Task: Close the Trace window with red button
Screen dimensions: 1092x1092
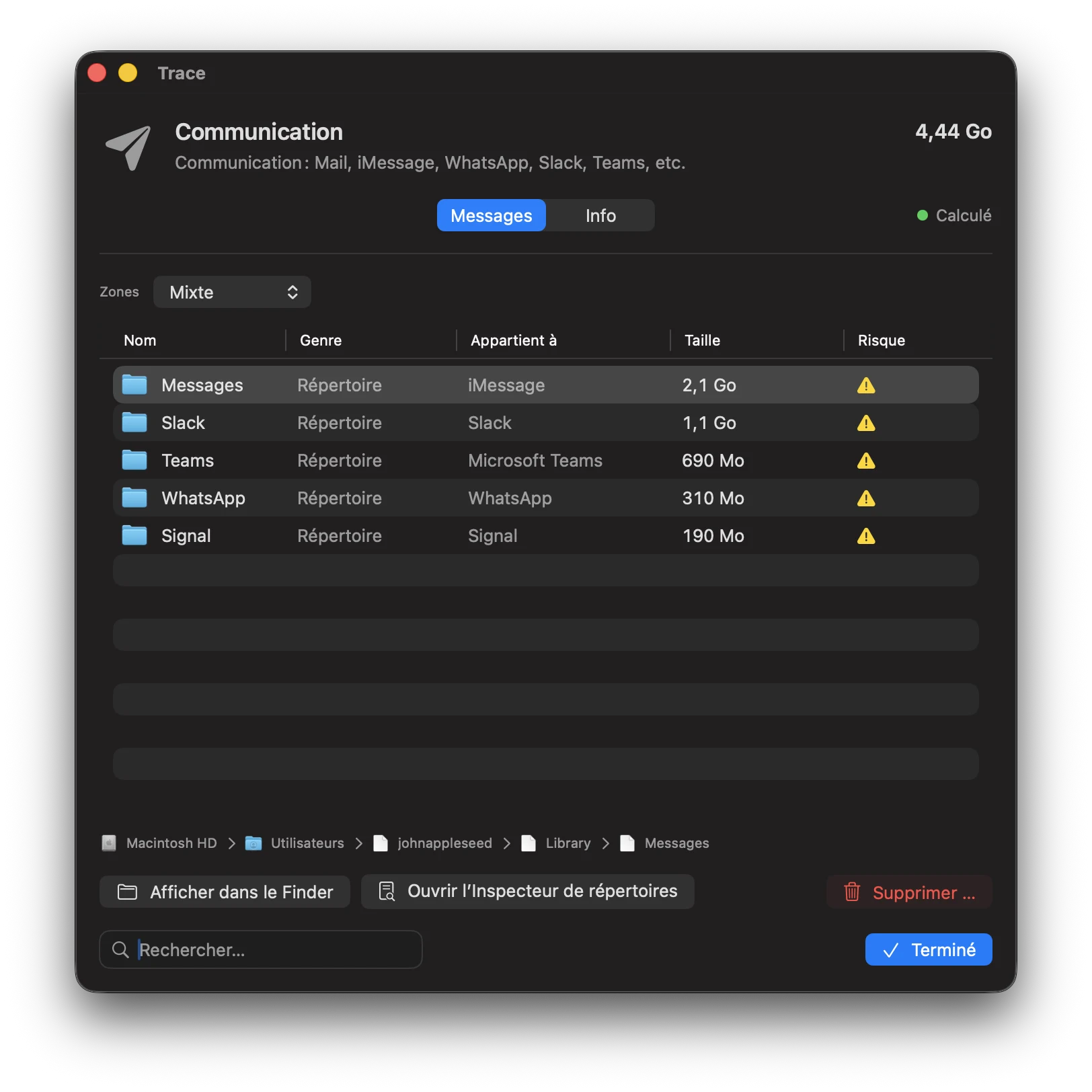Action: pos(97,73)
